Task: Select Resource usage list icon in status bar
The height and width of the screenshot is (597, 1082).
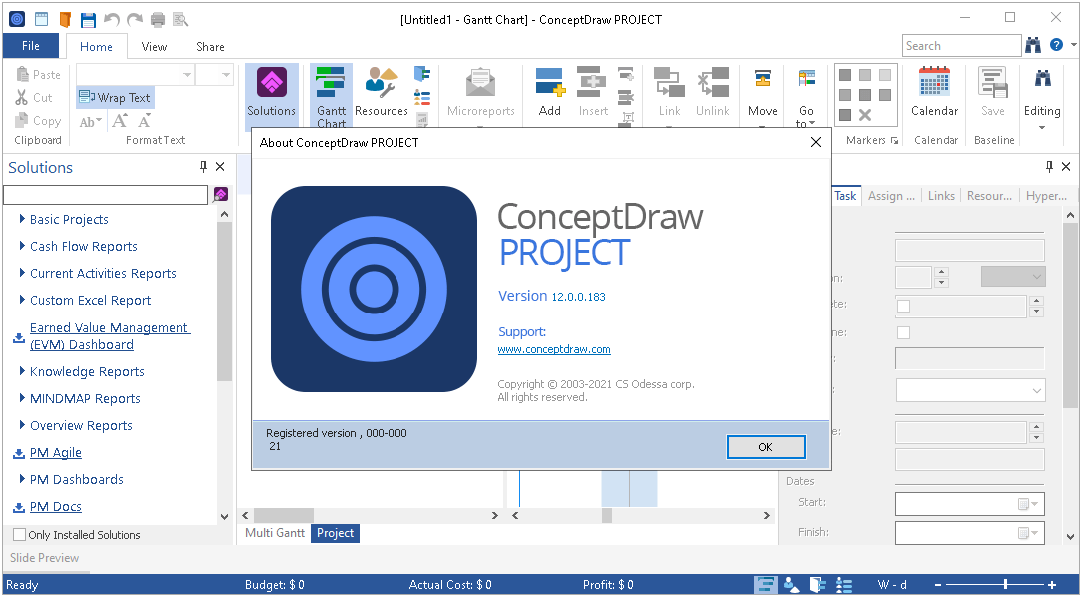Action: click(x=844, y=585)
